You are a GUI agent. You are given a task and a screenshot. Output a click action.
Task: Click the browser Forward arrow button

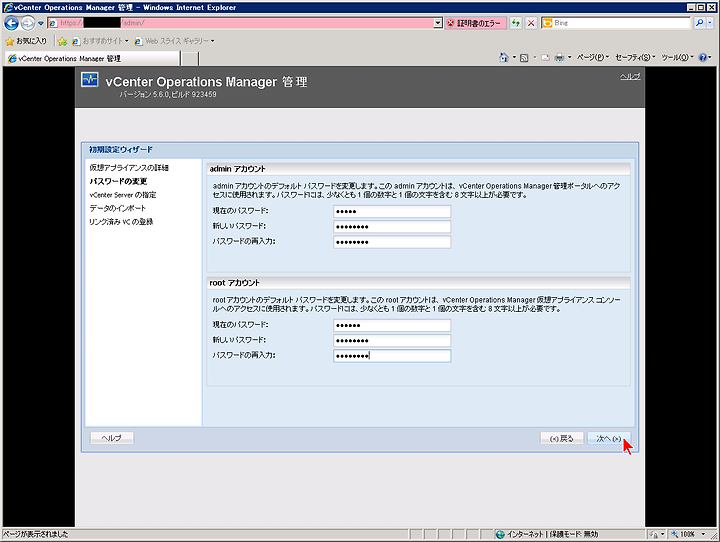pyautogui.click(x=28, y=23)
